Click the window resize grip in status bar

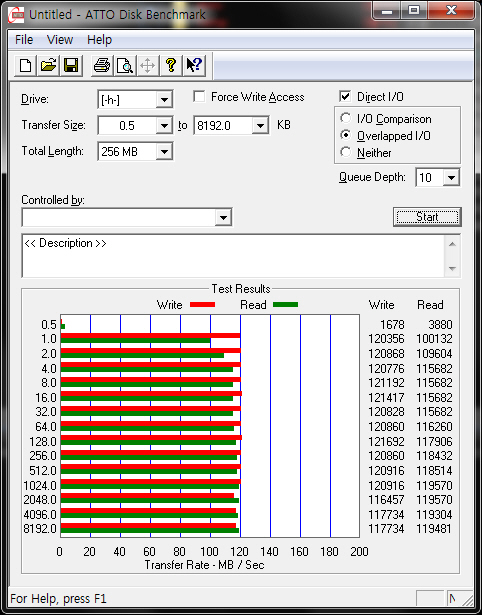467,599
